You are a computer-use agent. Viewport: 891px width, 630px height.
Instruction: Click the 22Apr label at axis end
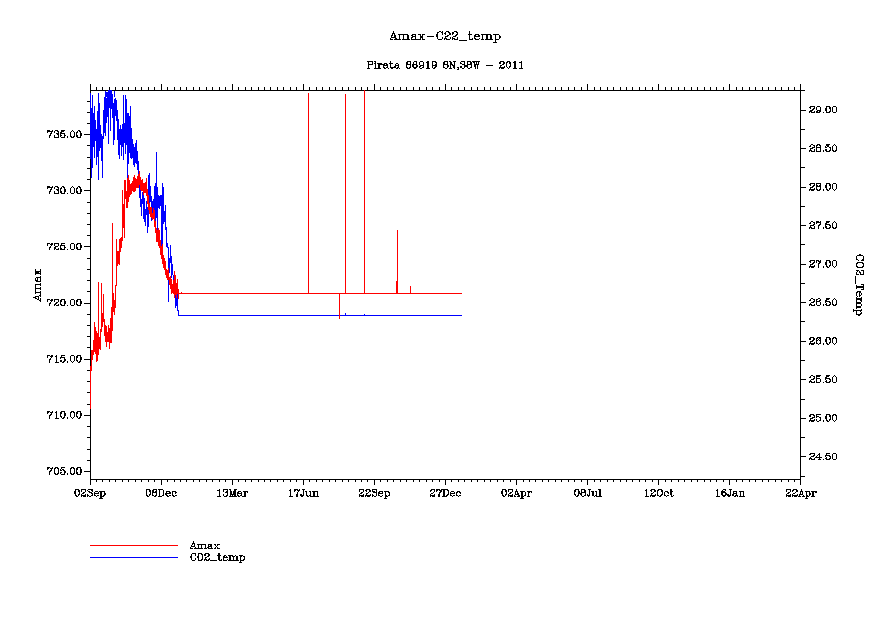pyautogui.click(x=800, y=492)
